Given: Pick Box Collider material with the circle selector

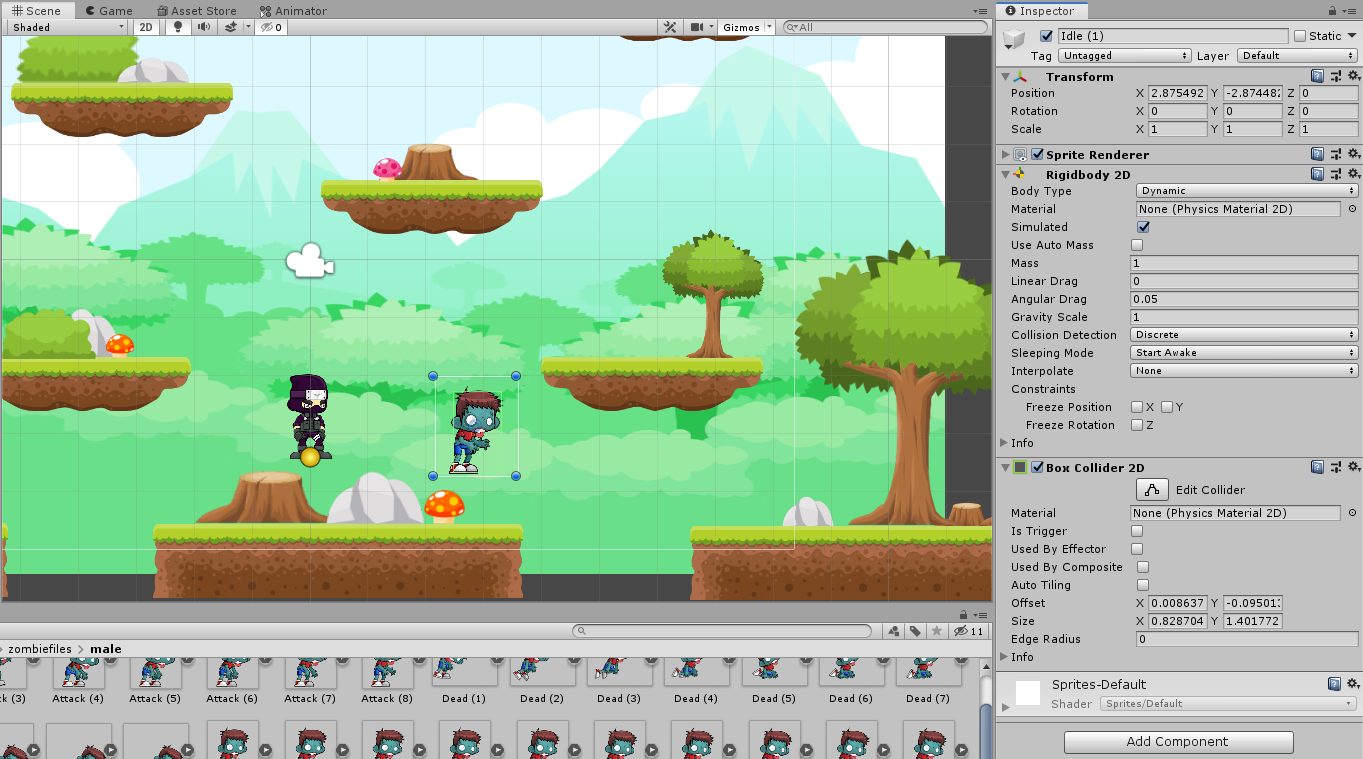Looking at the screenshot, I should tap(1352, 513).
